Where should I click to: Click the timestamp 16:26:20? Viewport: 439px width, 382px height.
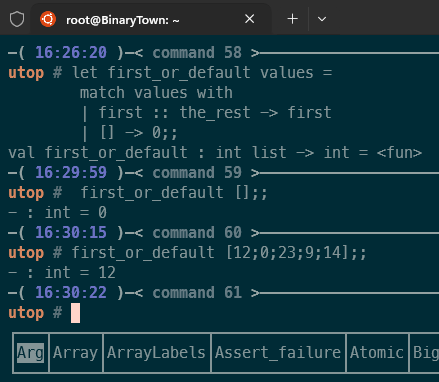point(71,53)
